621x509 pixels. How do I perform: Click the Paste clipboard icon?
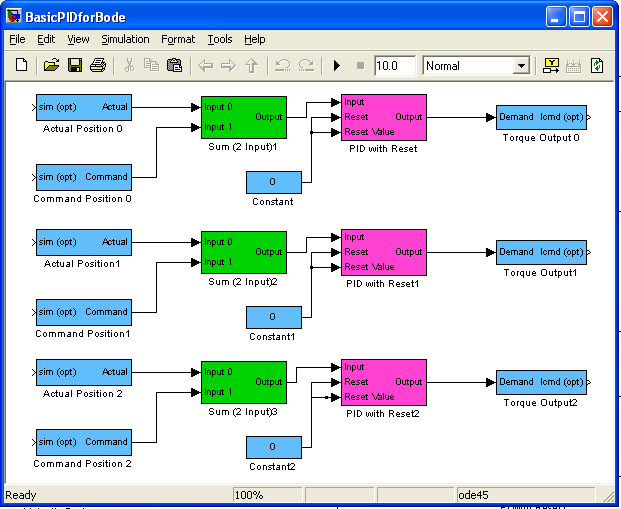click(x=174, y=66)
